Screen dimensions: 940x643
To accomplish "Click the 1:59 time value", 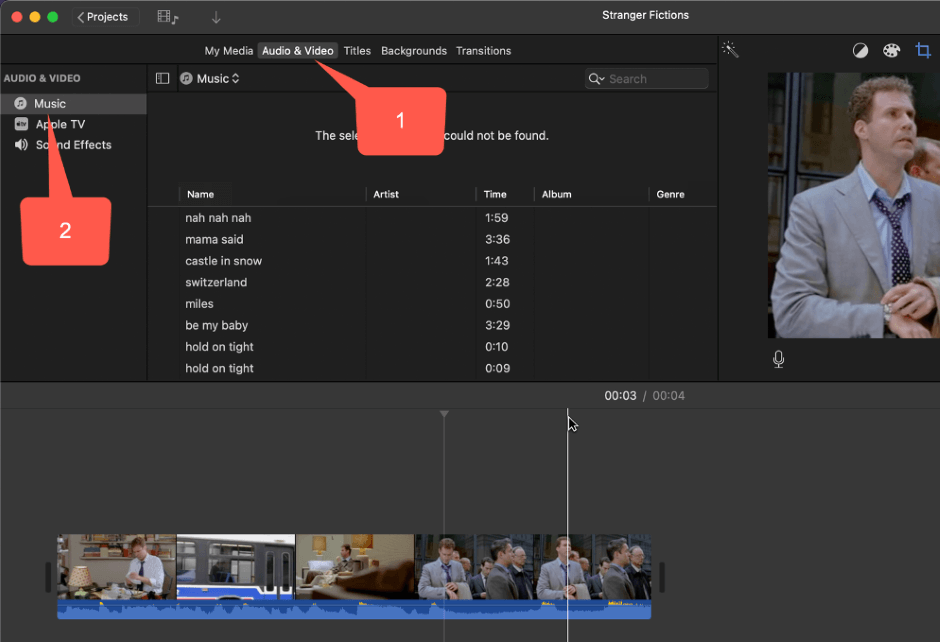I will tap(496, 218).
